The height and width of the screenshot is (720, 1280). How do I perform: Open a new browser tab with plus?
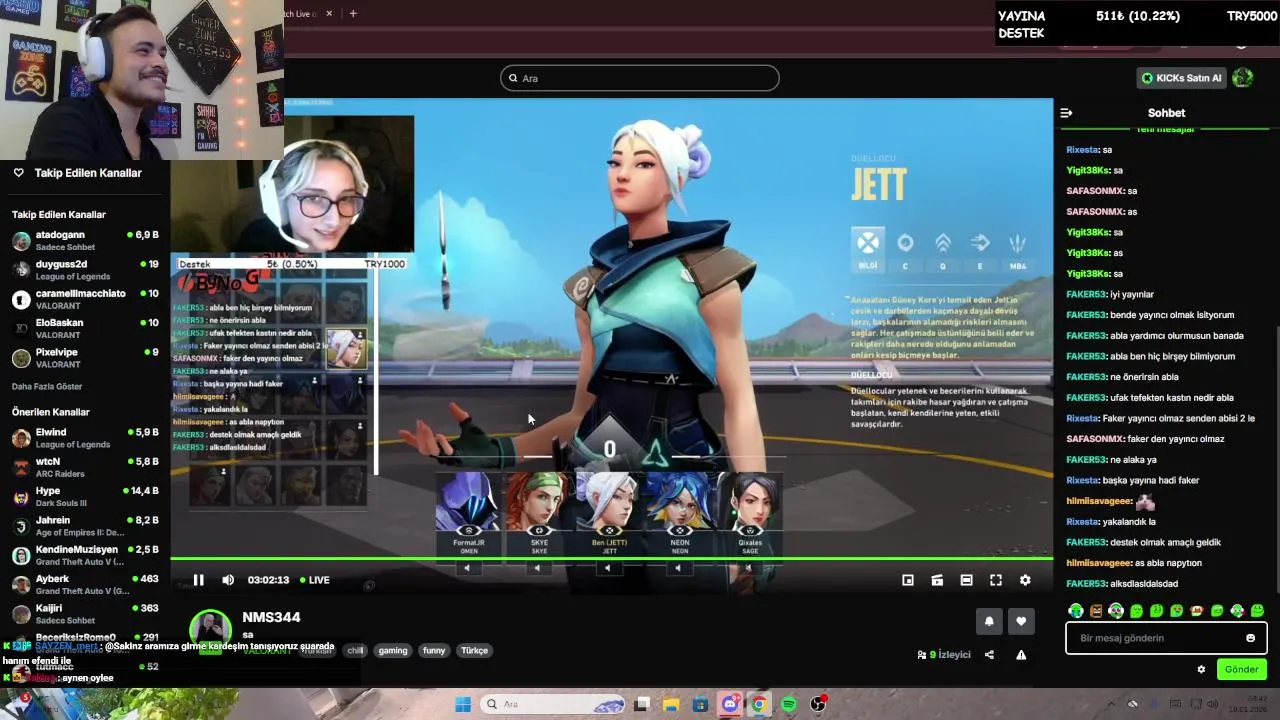(x=353, y=13)
